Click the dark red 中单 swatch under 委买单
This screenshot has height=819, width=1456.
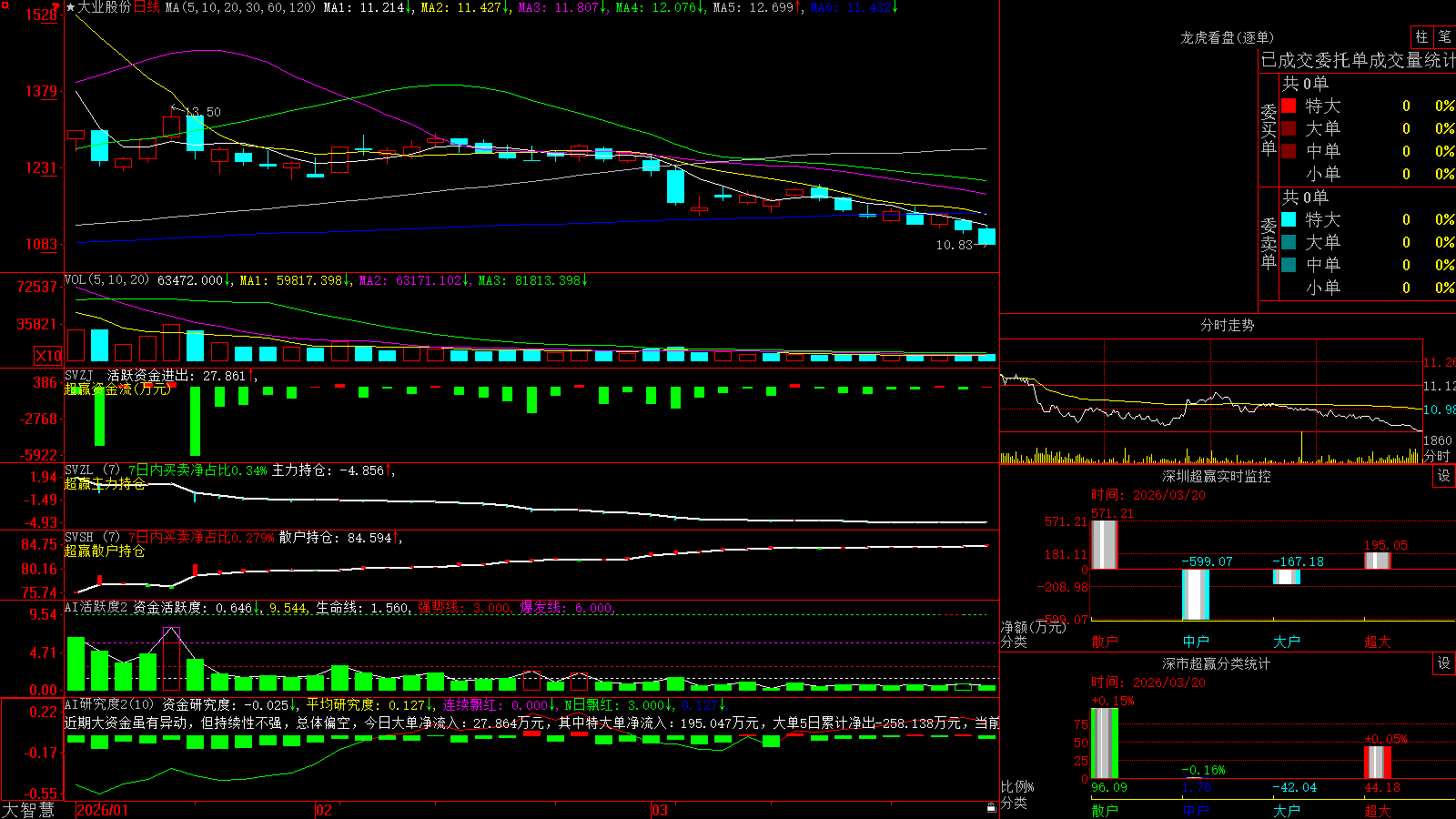[x=1289, y=151]
